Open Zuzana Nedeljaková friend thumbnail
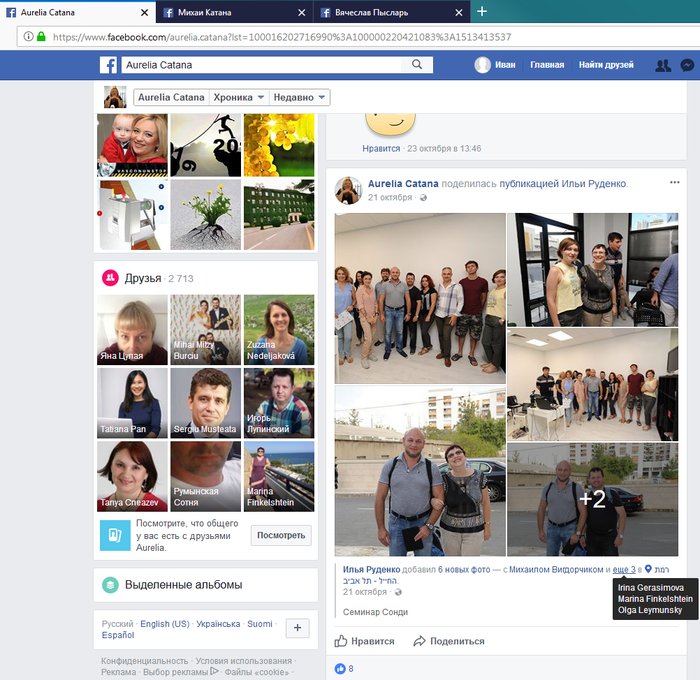 click(279, 330)
